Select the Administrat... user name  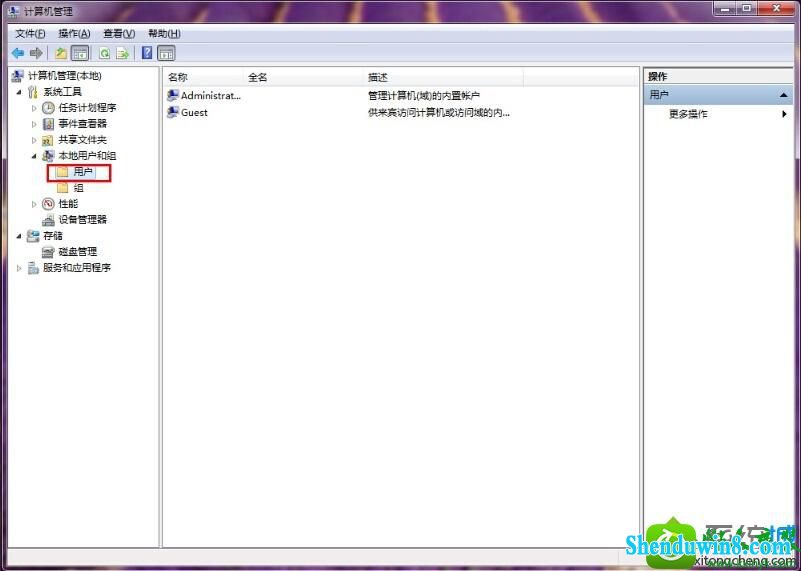(210, 96)
